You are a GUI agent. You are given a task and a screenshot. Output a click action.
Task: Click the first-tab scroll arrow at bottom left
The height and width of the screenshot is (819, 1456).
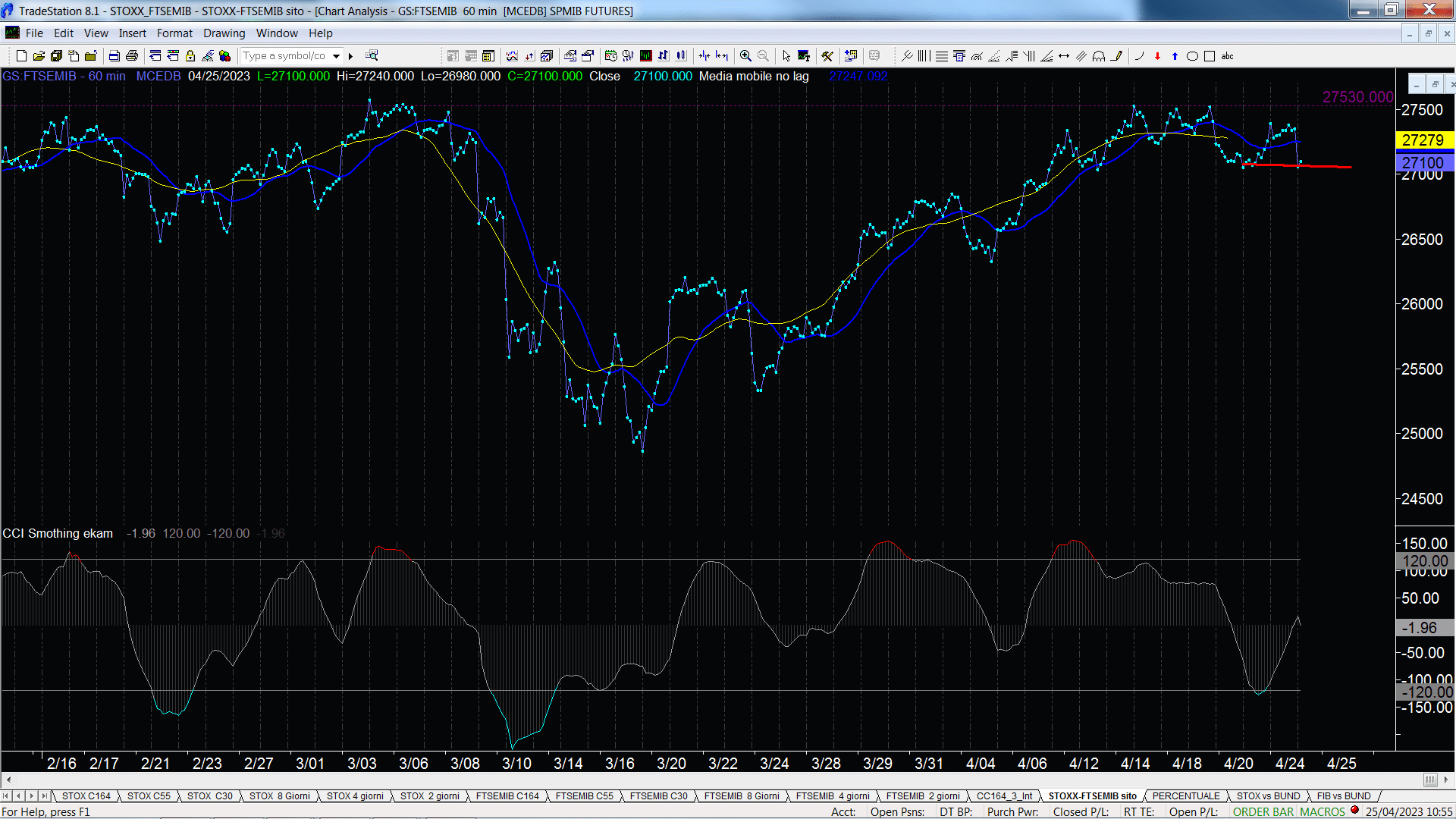coord(6,795)
